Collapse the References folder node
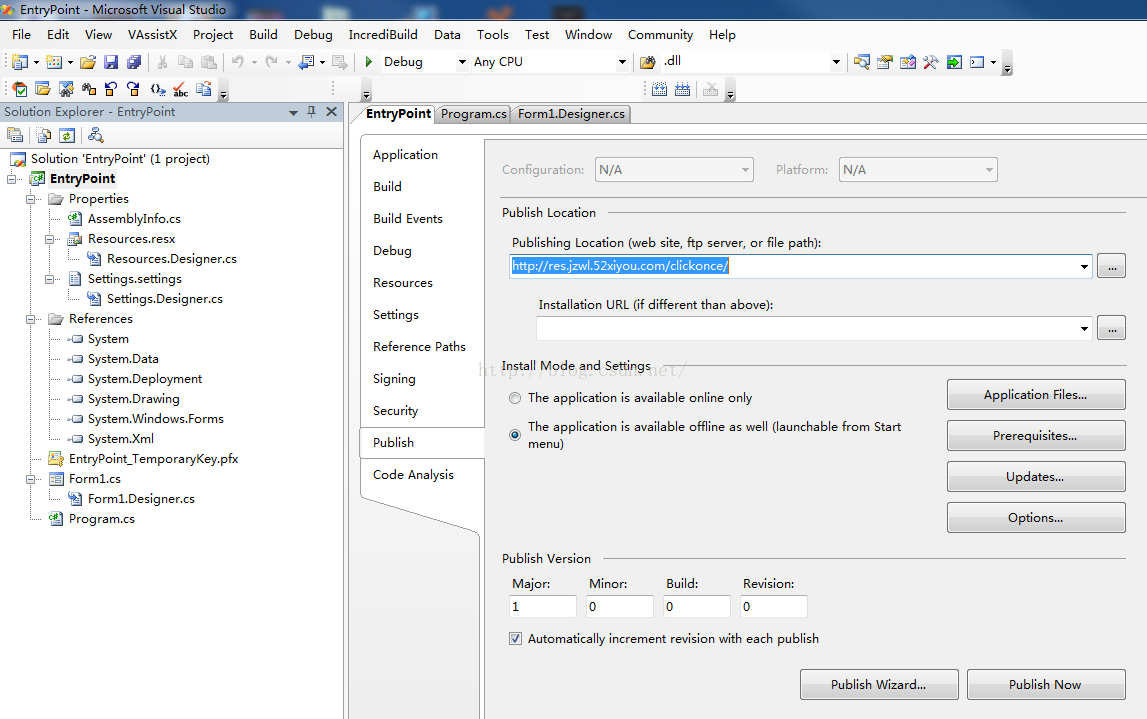The image size is (1147, 719). (x=31, y=319)
